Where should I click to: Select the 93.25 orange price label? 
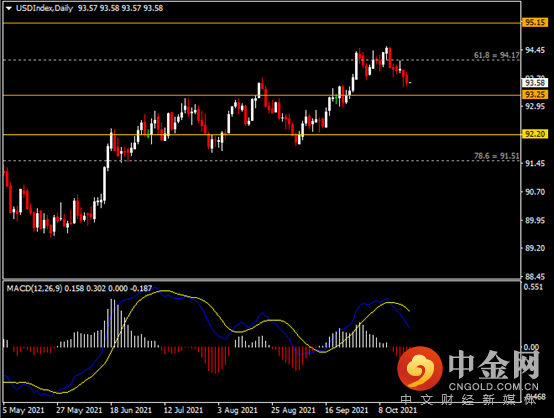535,94
